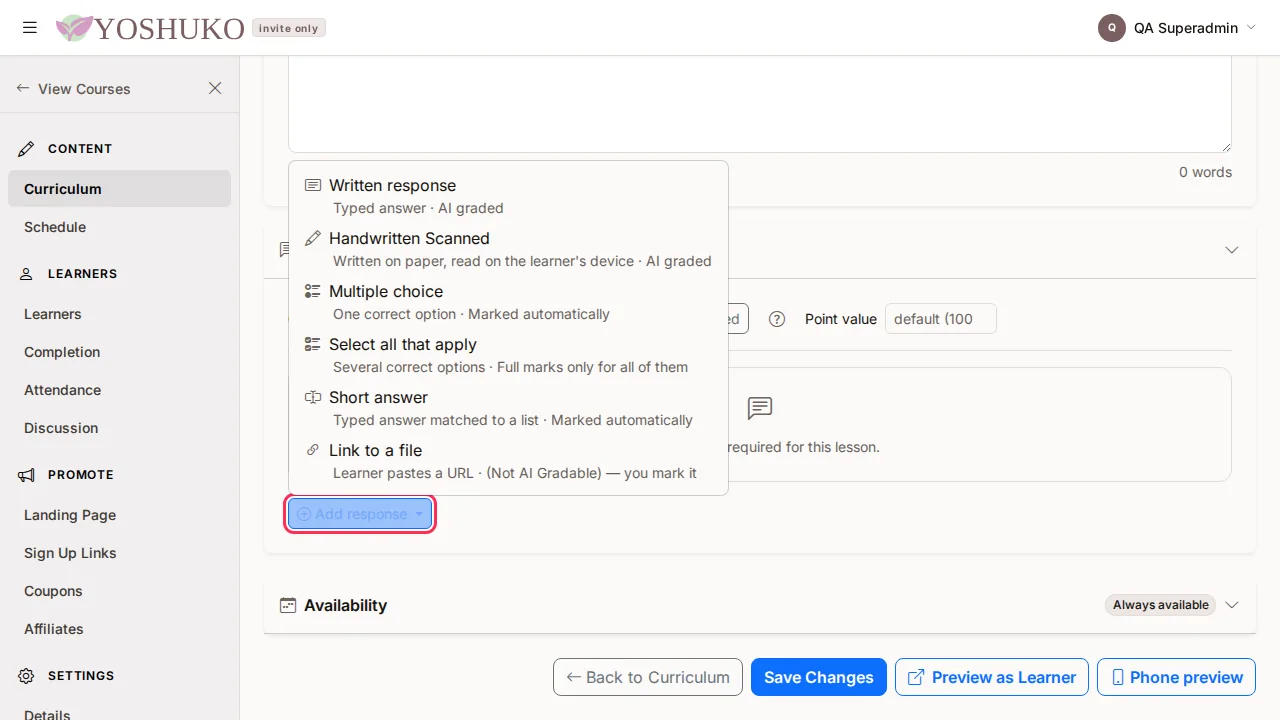Choose the Handwritten Scanned option
Screen dimensions: 1280x720
[x=508, y=249]
